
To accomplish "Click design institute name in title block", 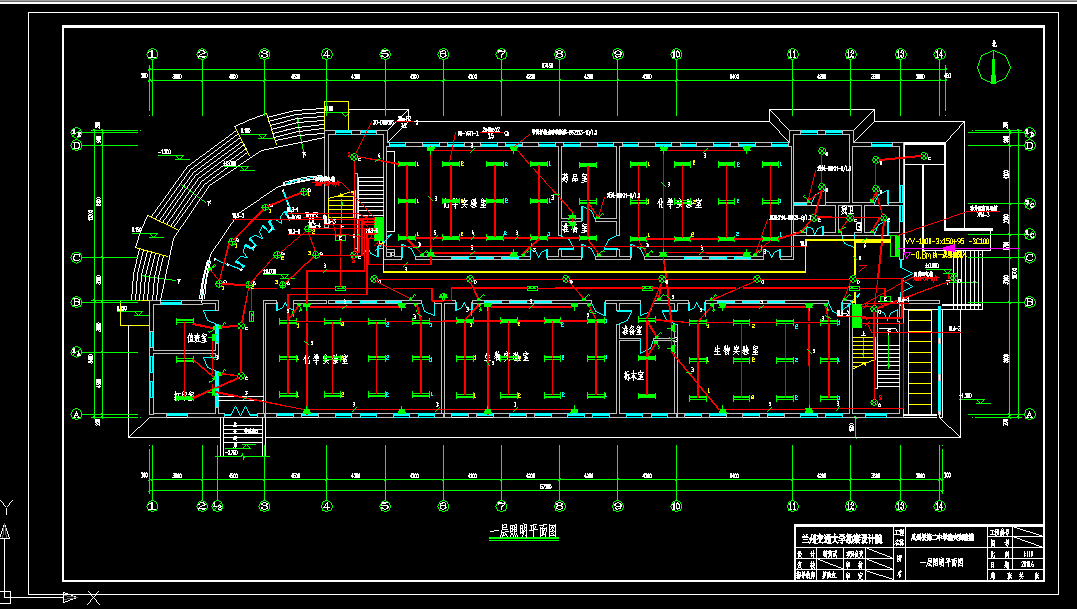I will [x=842, y=538].
